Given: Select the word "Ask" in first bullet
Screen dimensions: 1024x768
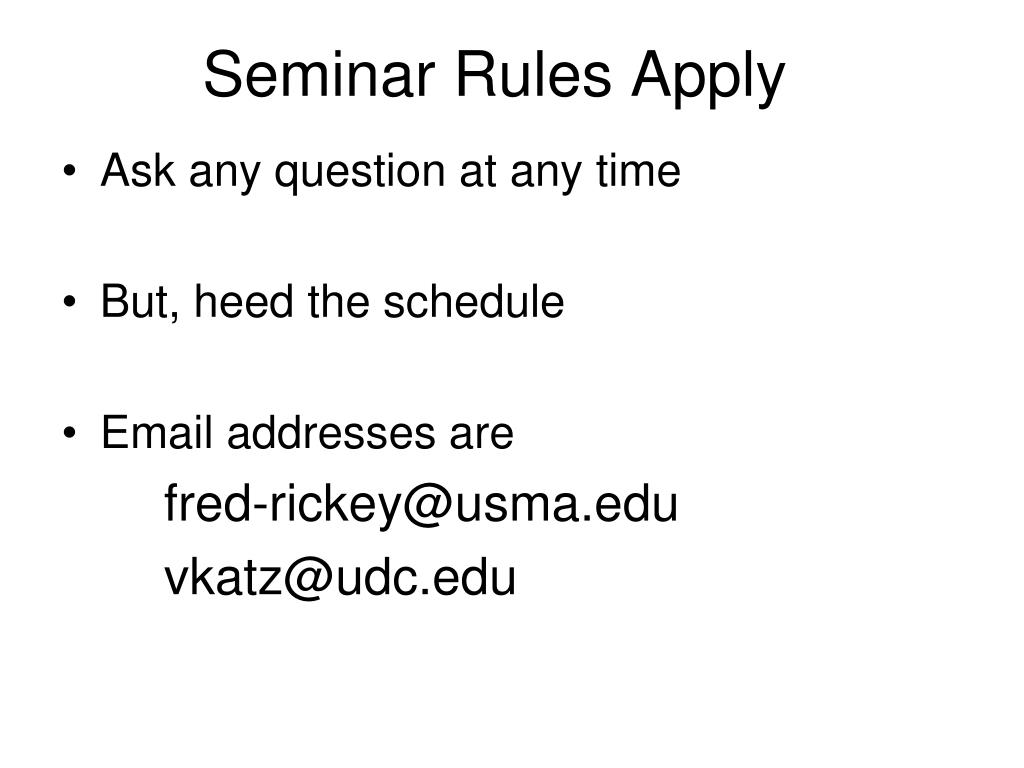Looking at the screenshot, I should coord(138,170).
